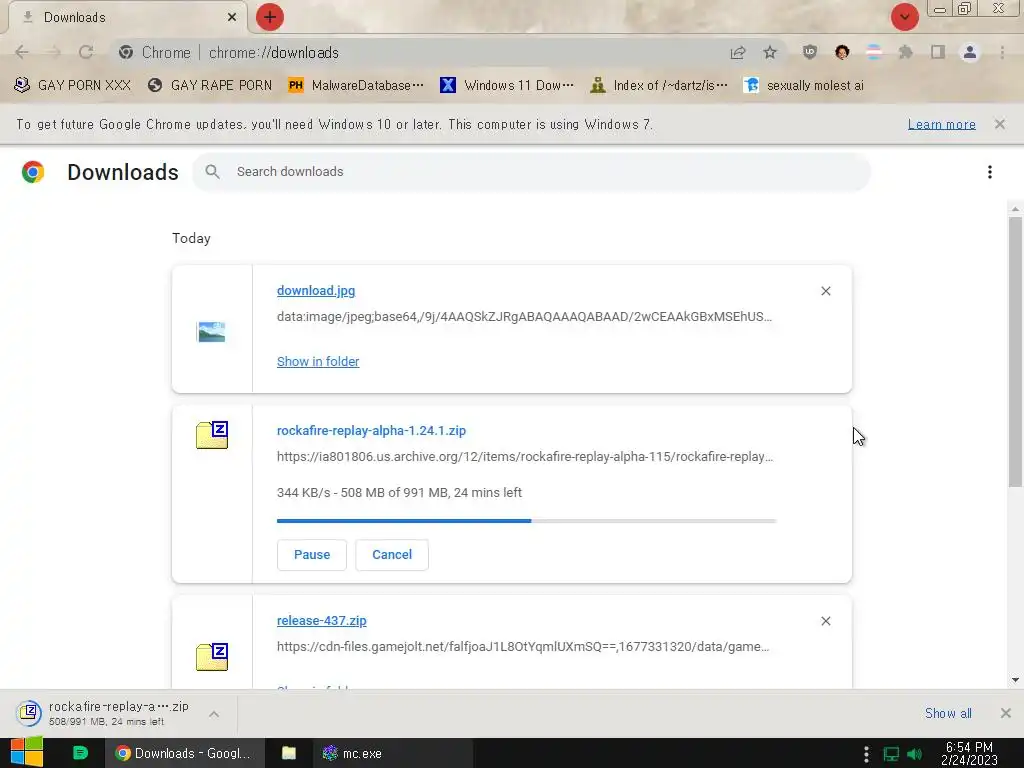Click the cdn-files.gamejolt.net source URL
This screenshot has height=768, width=1024.
click(x=523, y=647)
